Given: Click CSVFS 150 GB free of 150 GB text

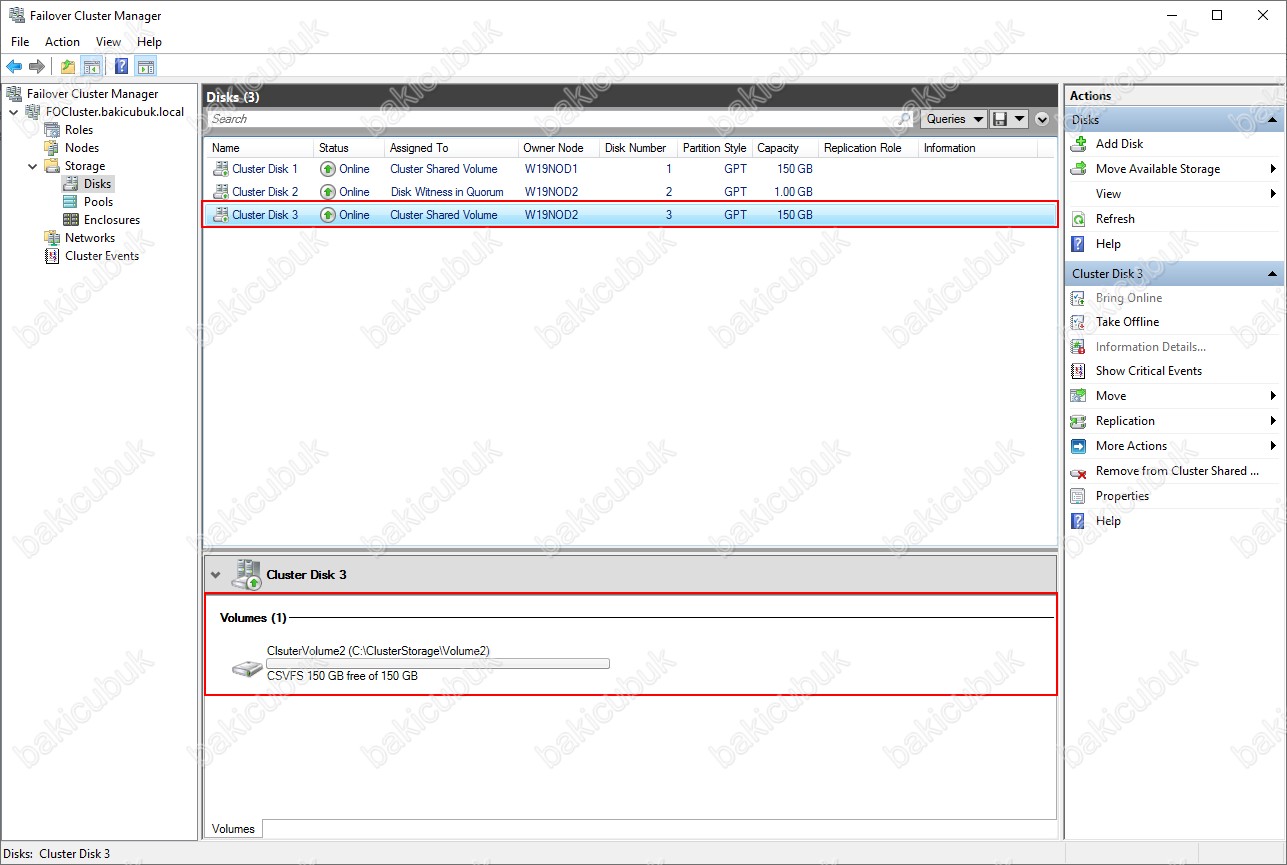Looking at the screenshot, I should tap(342, 676).
